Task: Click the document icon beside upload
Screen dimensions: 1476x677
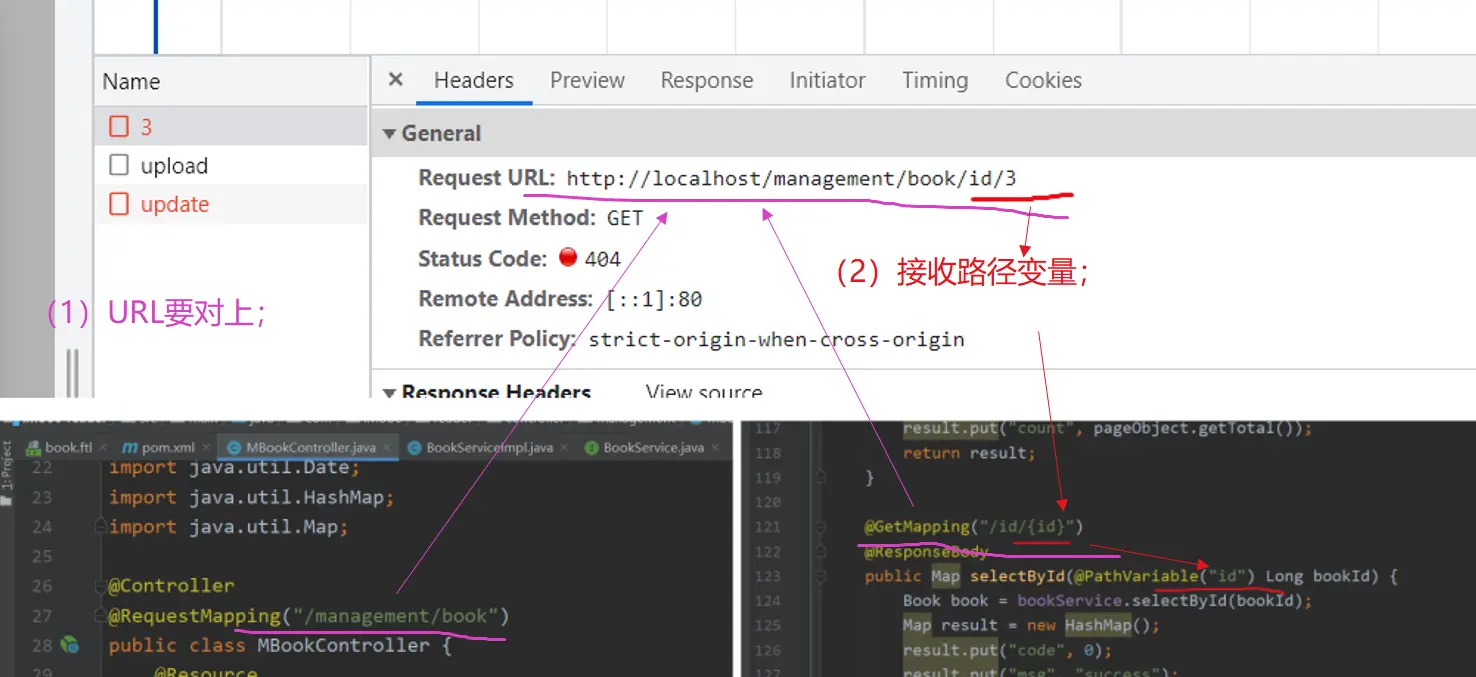Action: tap(119, 165)
